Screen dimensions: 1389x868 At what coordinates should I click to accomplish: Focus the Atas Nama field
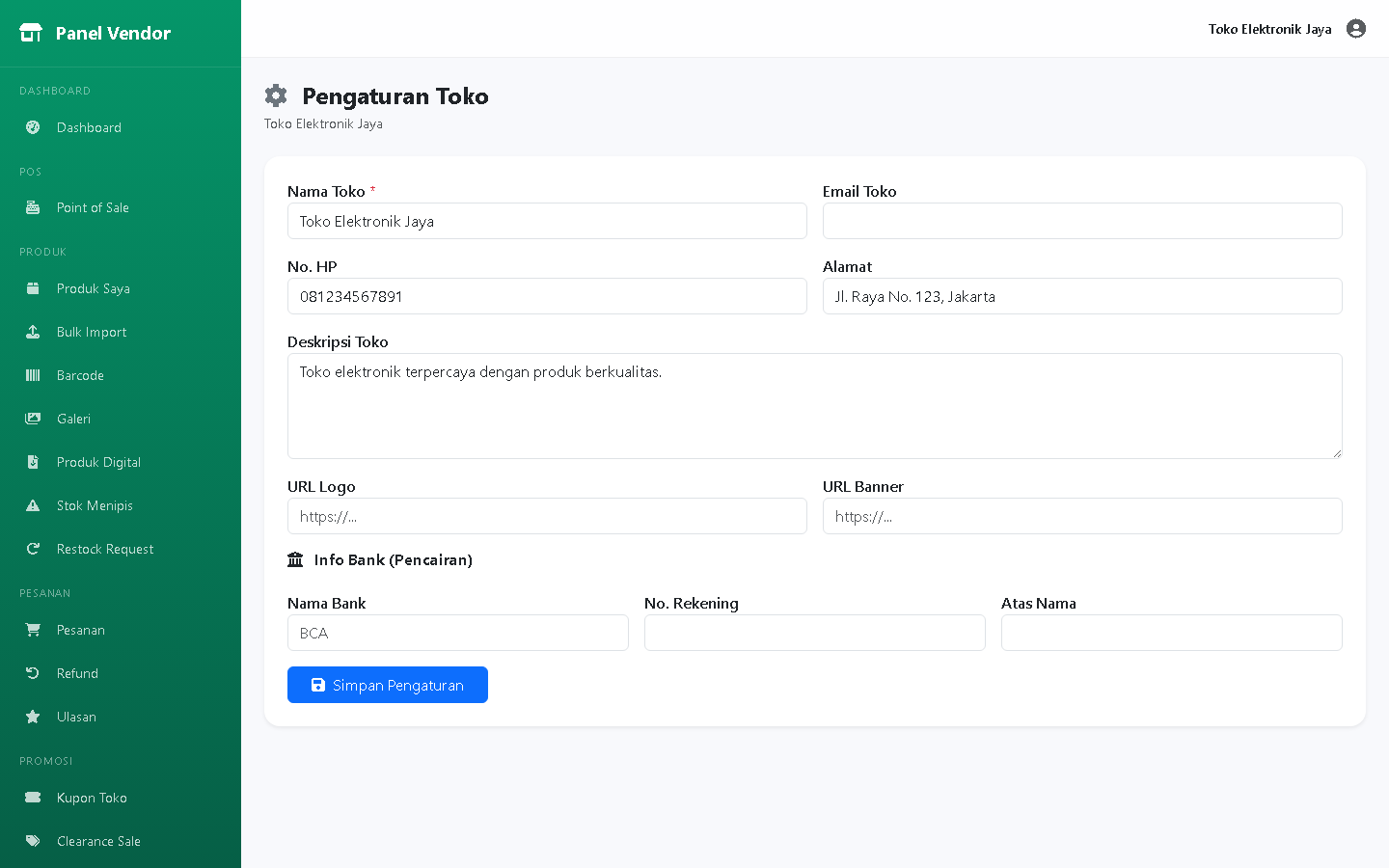(1172, 633)
